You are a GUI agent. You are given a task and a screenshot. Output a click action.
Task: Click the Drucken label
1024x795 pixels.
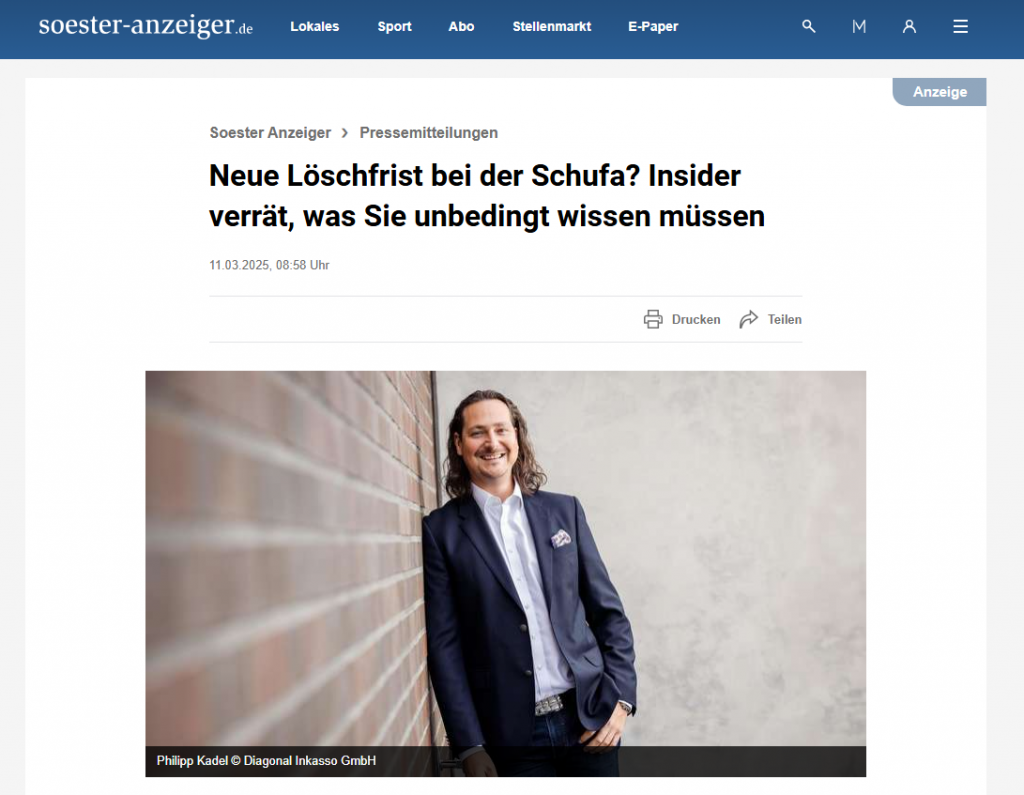click(x=696, y=319)
